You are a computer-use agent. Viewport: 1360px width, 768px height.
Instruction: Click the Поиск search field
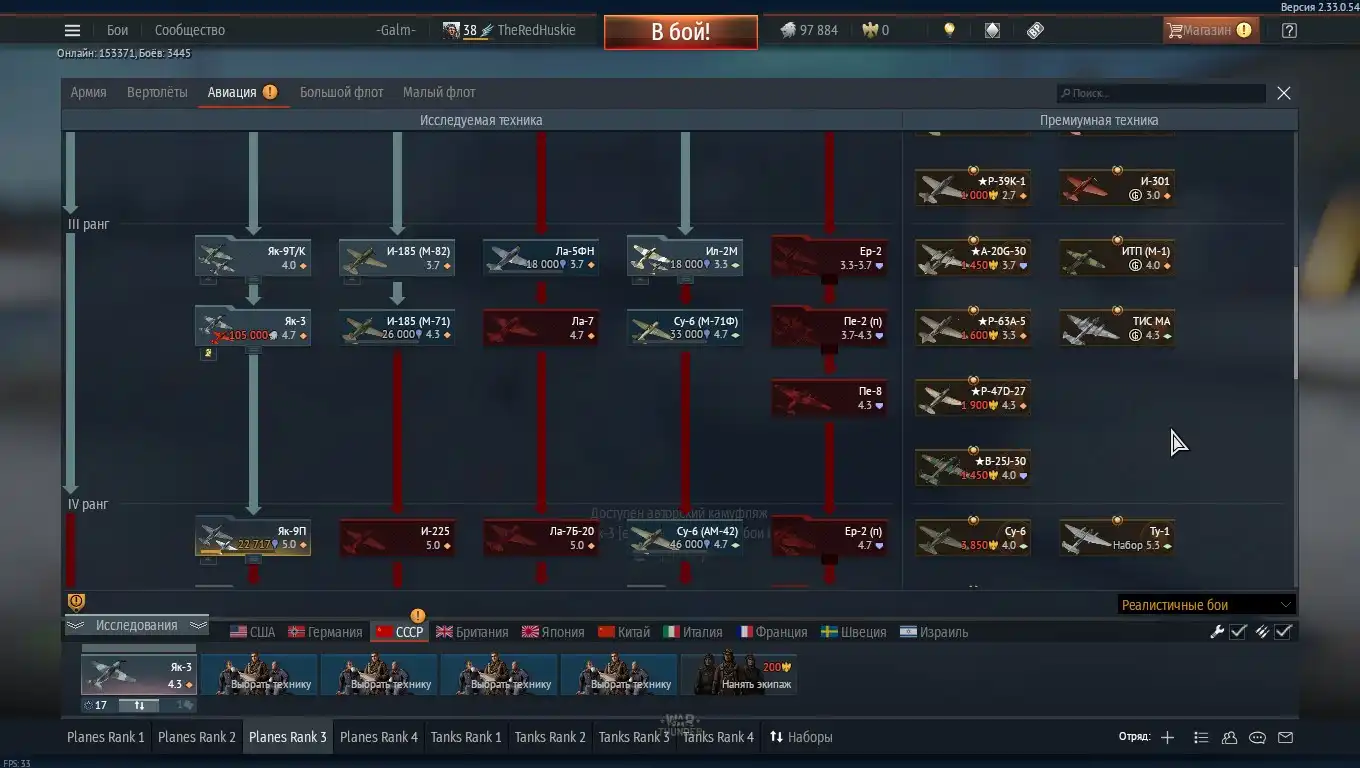(x=1161, y=93)
